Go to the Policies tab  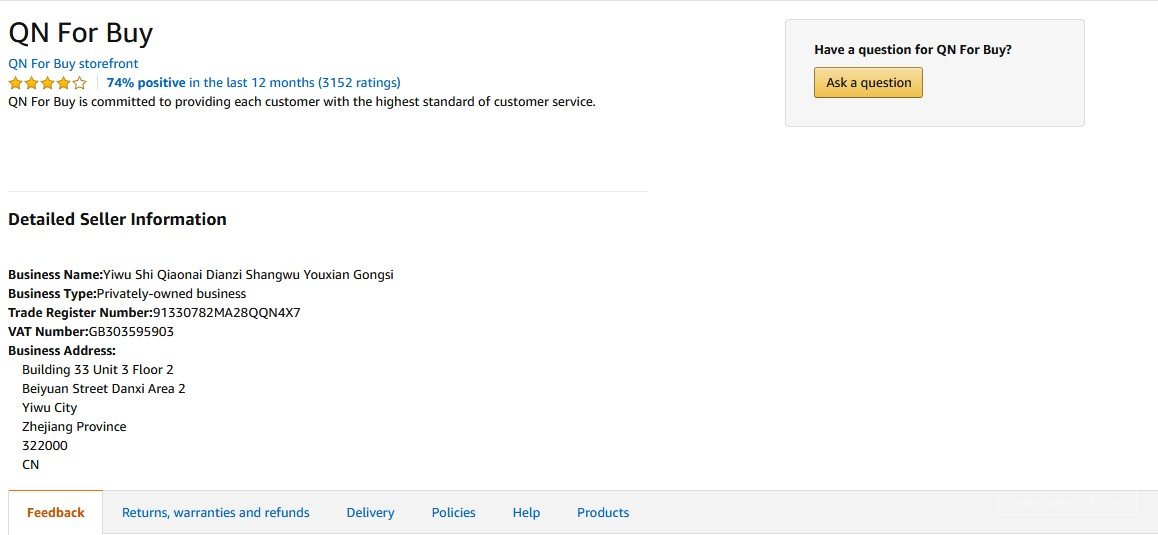point(453,513)
